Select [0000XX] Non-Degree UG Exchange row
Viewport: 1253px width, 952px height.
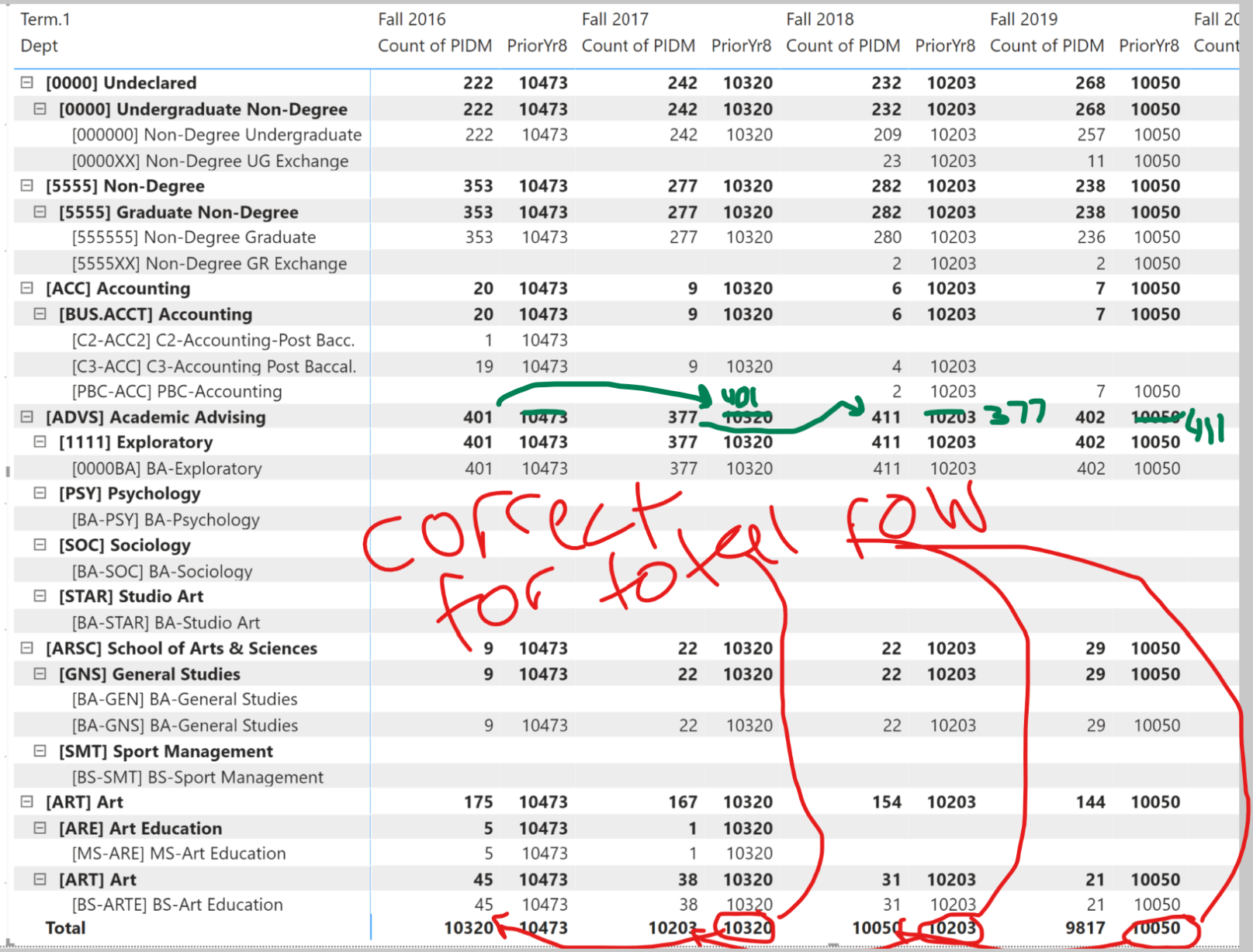(210, 161)
